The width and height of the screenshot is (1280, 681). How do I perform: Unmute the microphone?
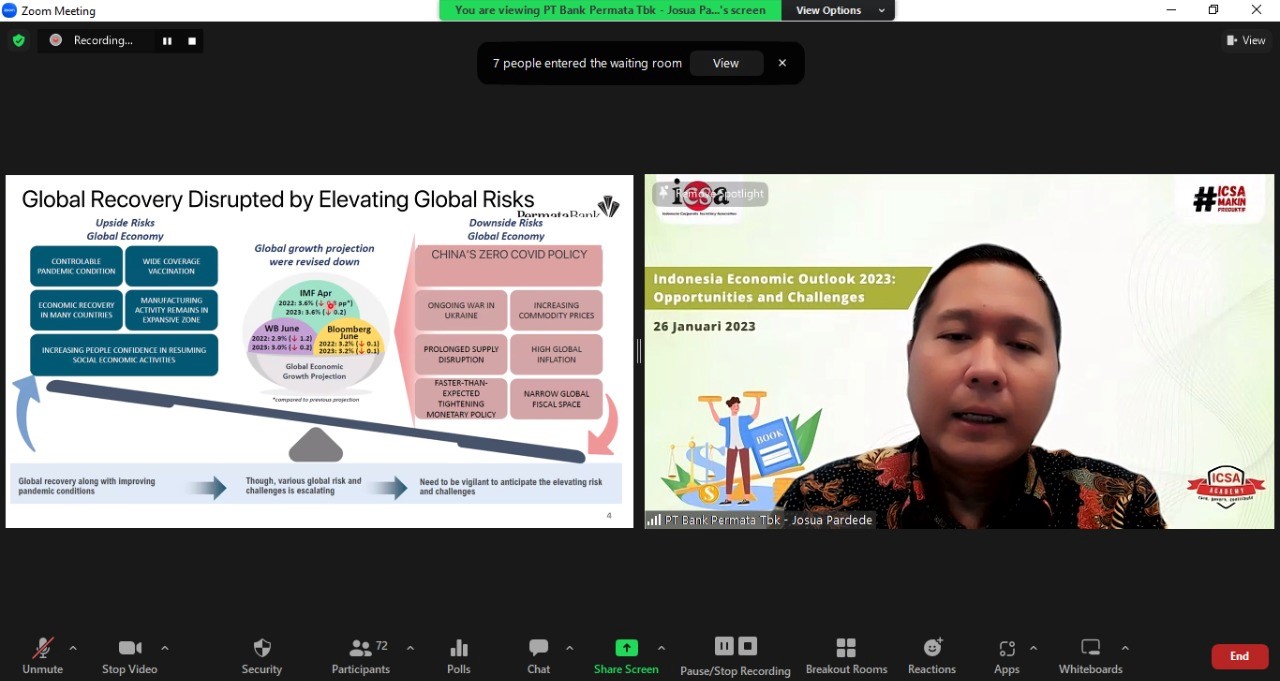(42, 655)
